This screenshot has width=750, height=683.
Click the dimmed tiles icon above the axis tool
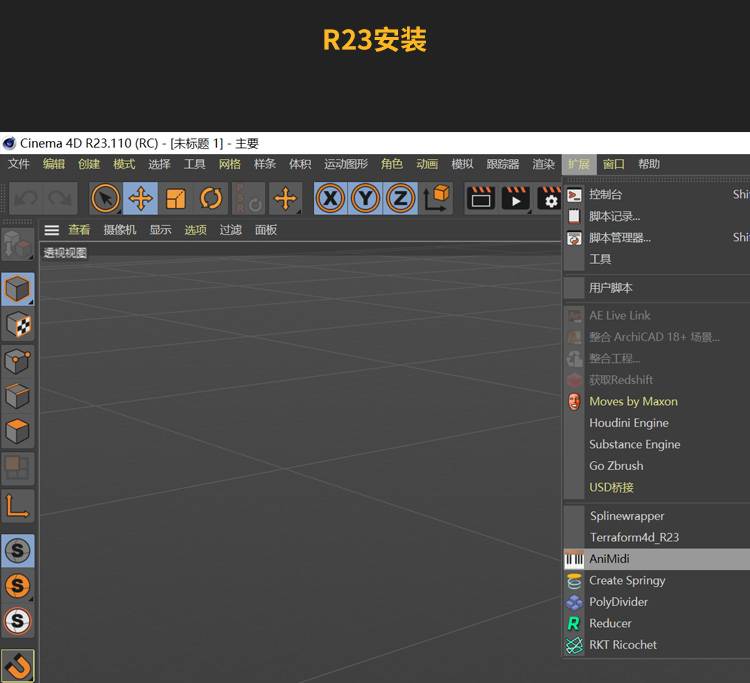click(x=18, y=468)
